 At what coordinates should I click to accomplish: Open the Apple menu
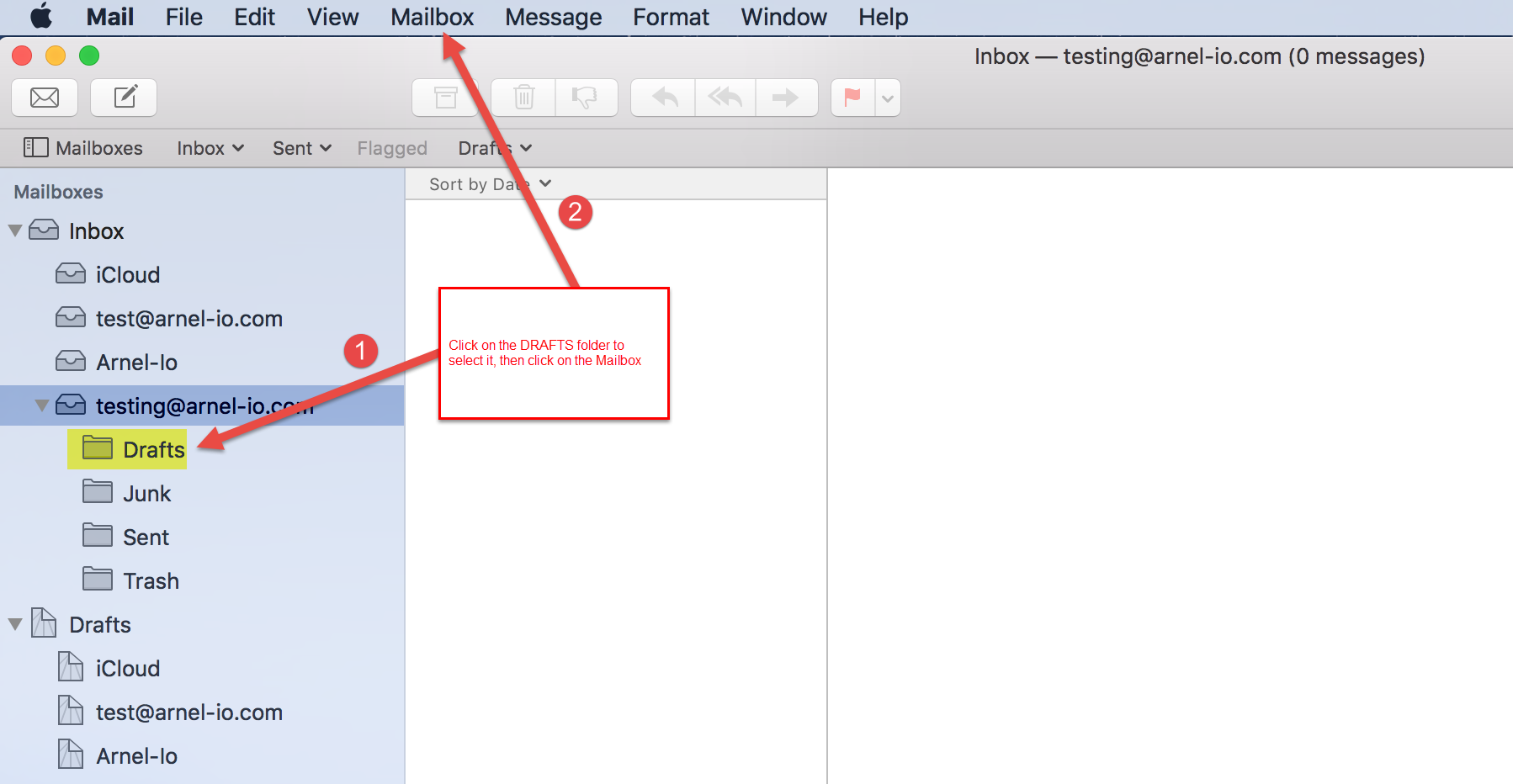point(41,17)
